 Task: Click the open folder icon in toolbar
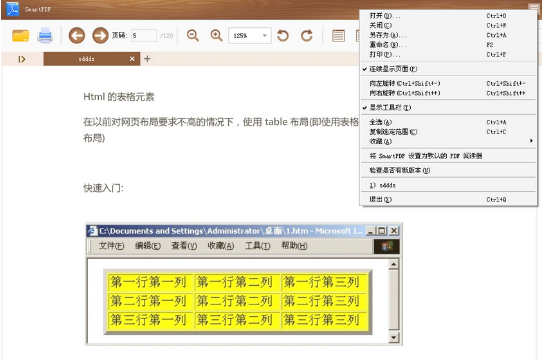(x=21, y=35)
